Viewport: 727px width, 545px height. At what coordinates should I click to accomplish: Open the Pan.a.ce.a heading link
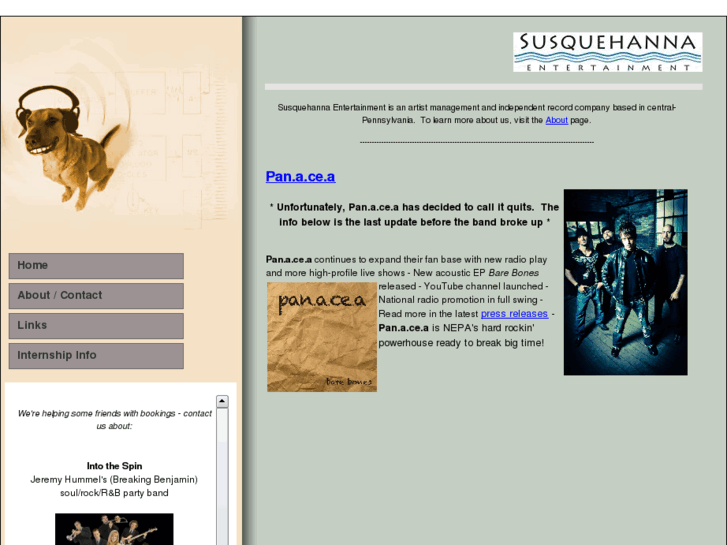point(300,177)
